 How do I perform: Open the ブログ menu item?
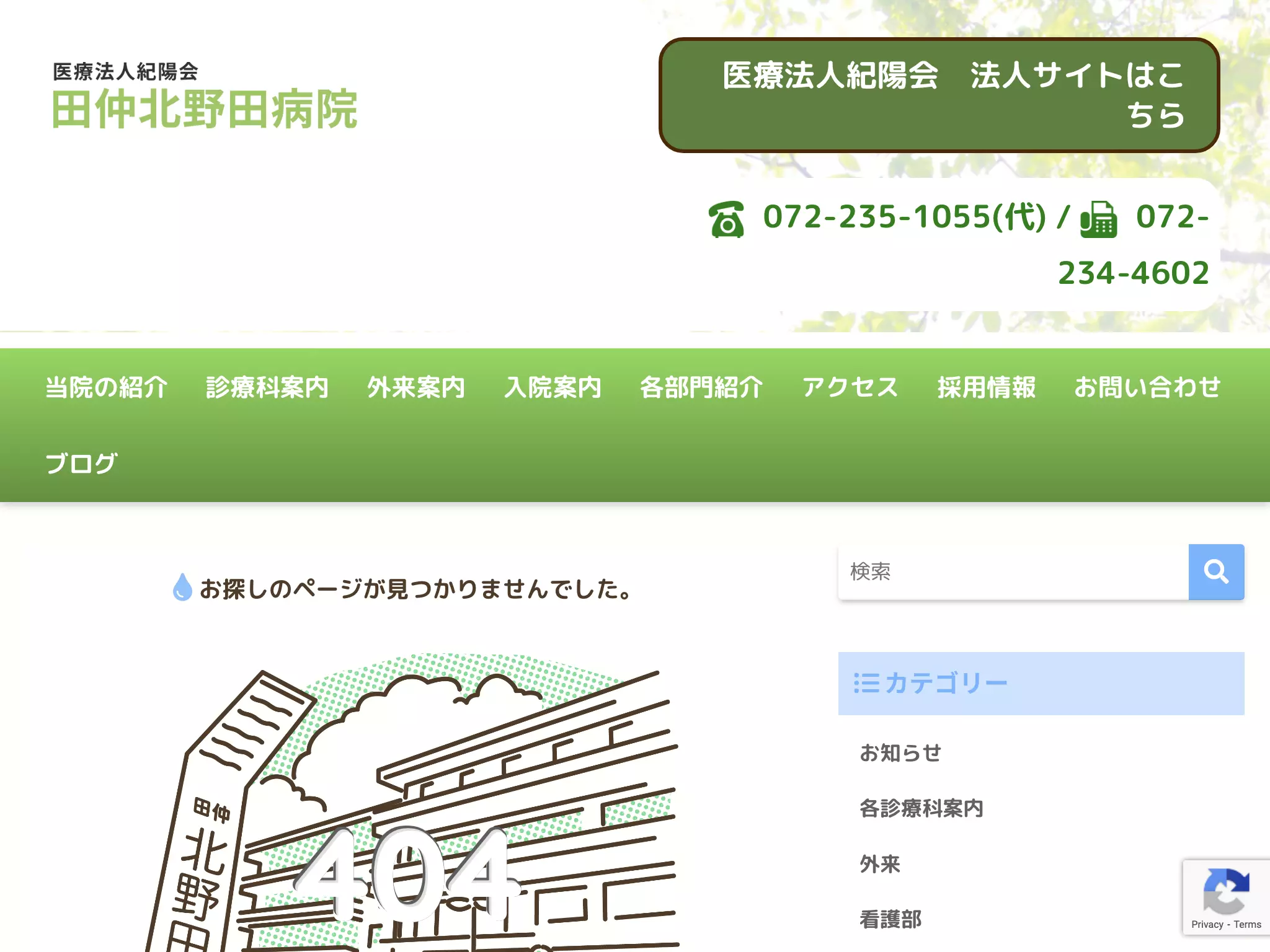(x=81, y=463)
